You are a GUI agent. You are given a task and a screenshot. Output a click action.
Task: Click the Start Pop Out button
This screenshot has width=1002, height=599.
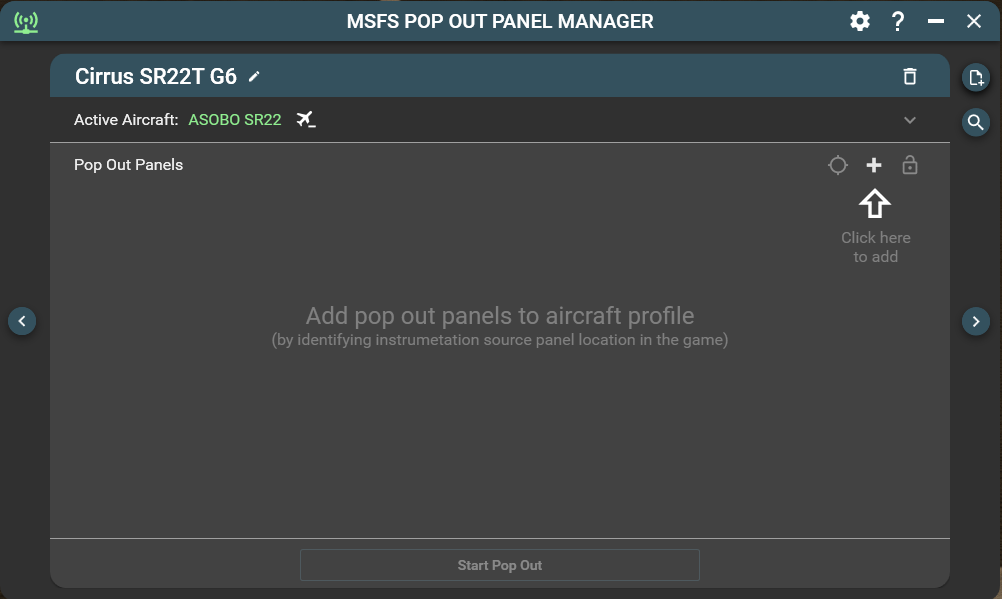coord(500,565)
